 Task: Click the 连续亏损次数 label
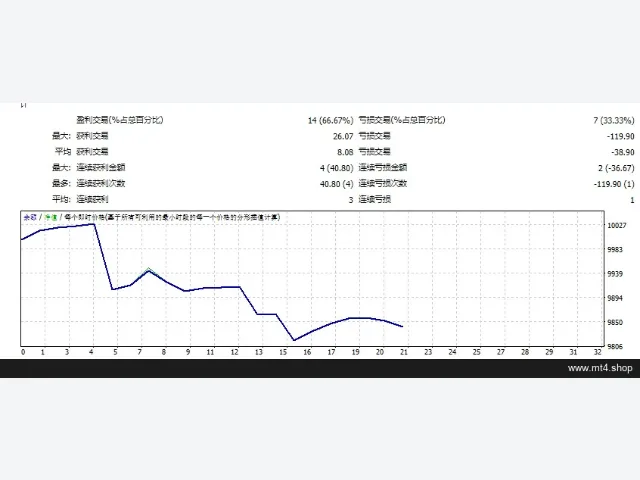pyautogui.click(x=382, y=183)
